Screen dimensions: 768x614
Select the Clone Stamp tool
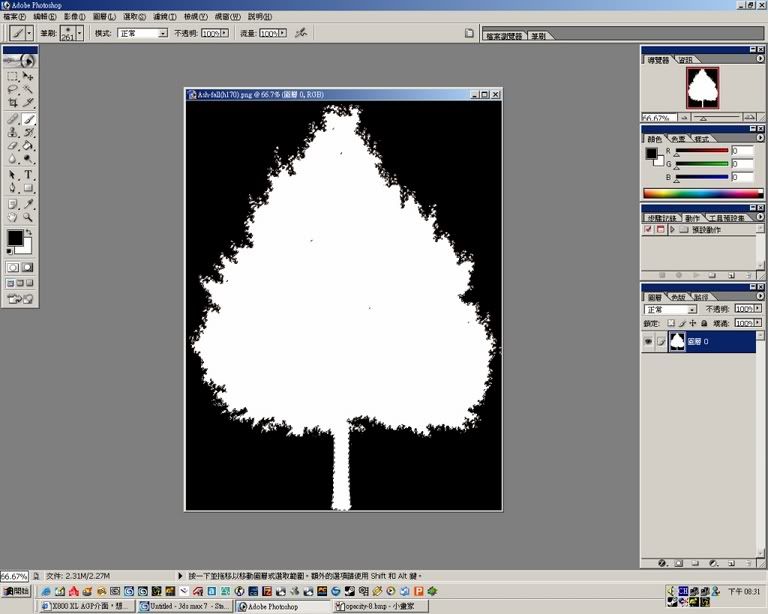pos(13,132)
